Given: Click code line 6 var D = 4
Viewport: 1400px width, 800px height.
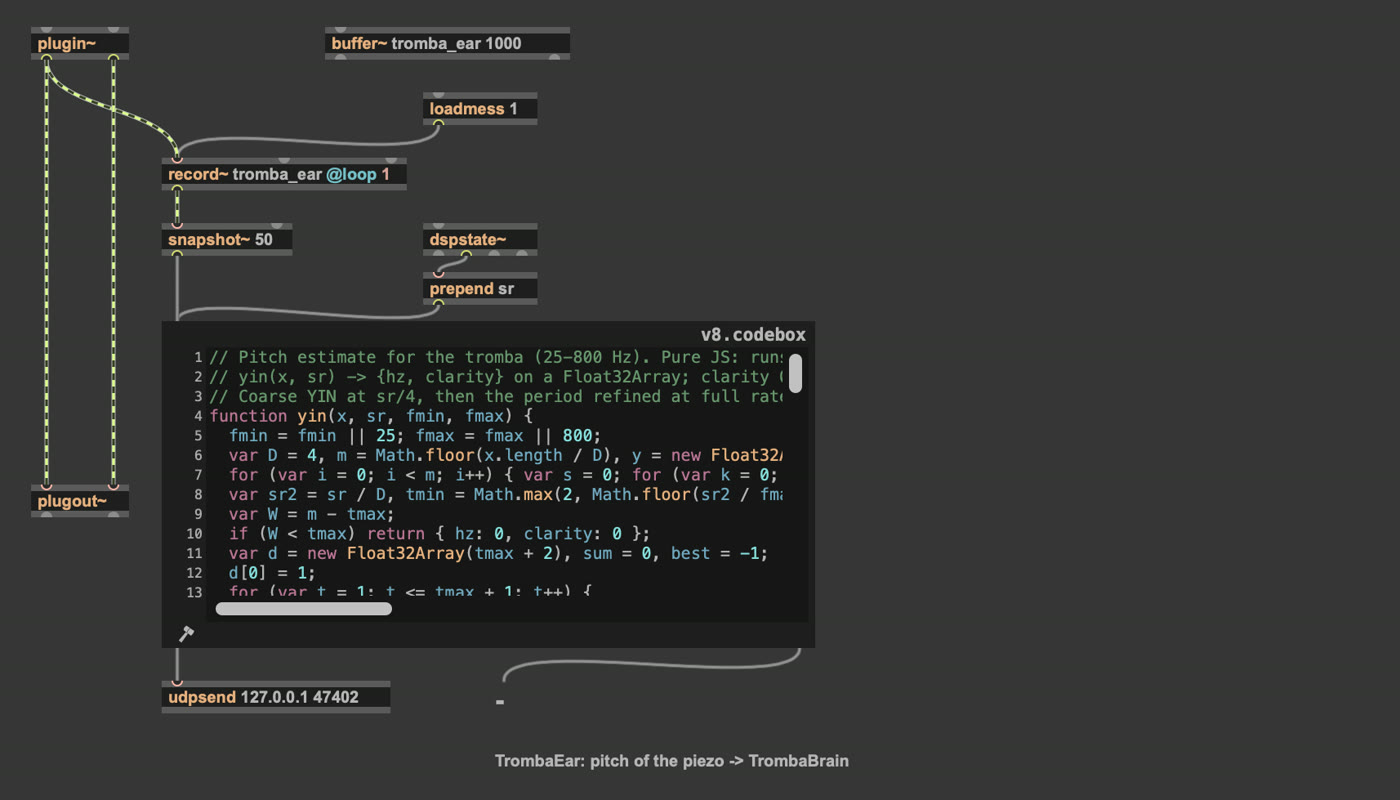Looking at the screenshot, I should [x=505, y=455].
